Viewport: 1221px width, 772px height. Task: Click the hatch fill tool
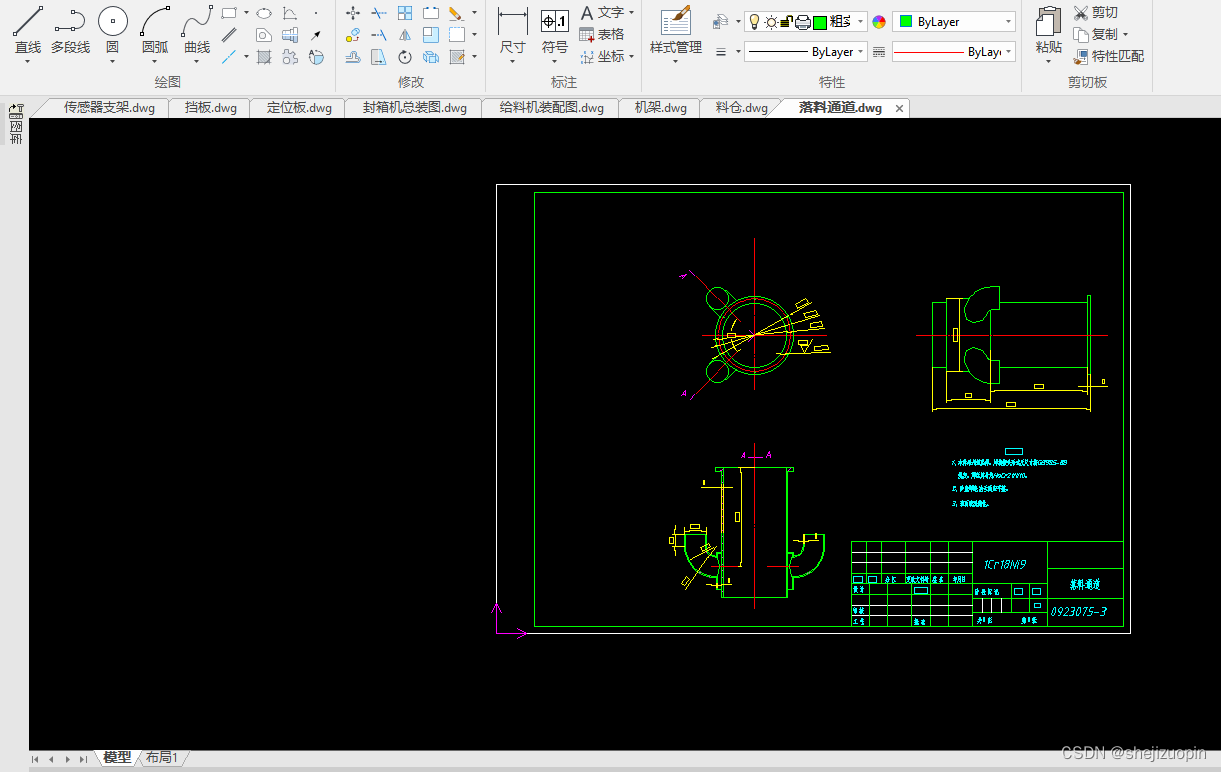point(264,57)
